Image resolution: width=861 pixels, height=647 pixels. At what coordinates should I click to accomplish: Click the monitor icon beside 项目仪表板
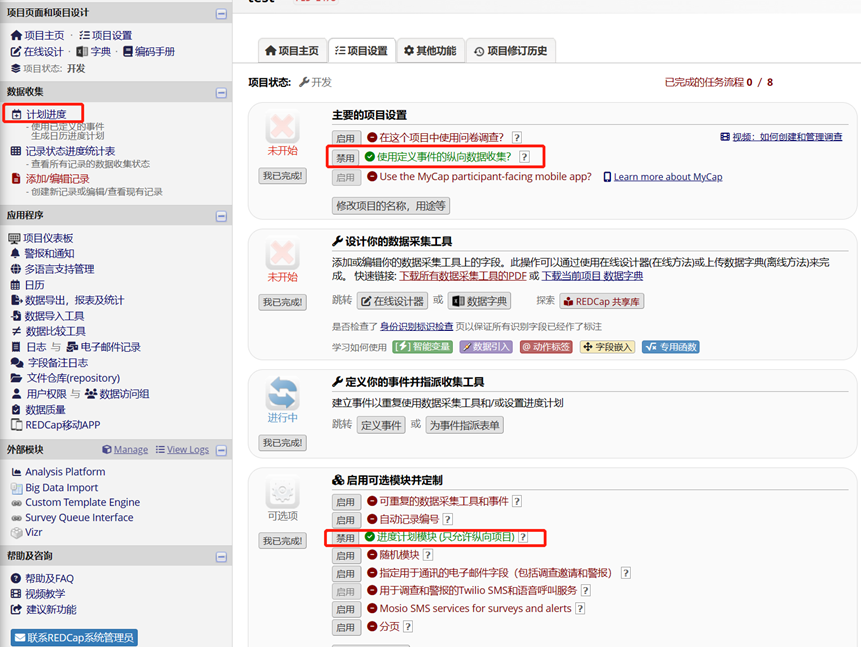14,238
